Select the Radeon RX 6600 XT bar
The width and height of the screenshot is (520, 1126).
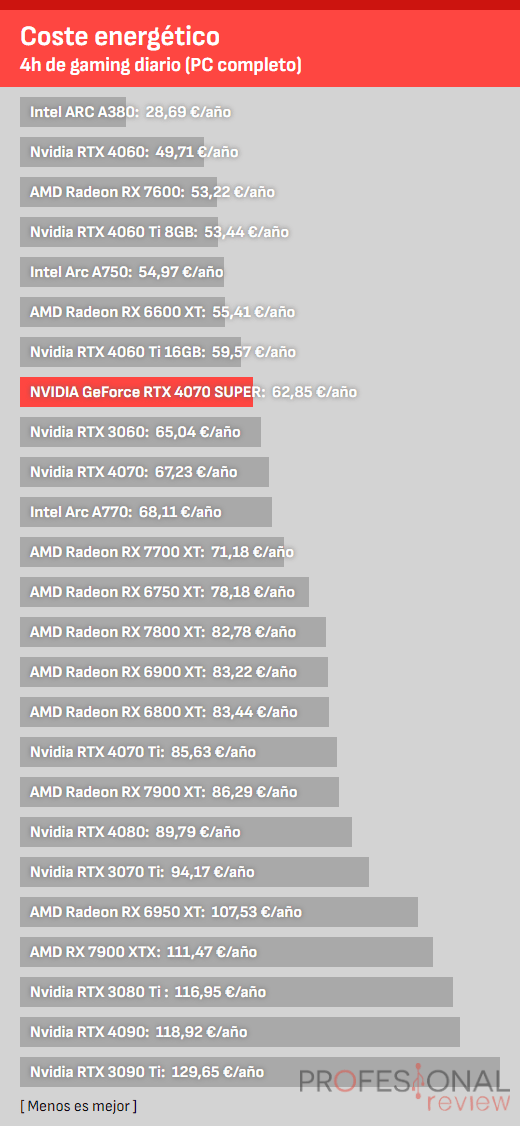(x=123, y=312)
